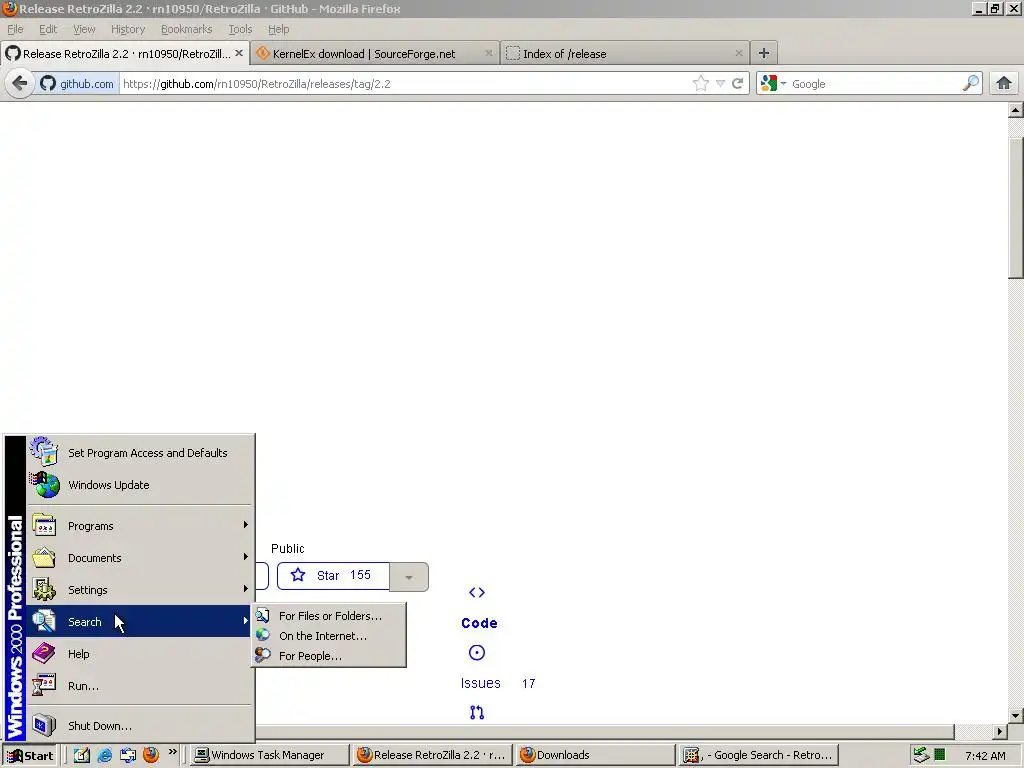Select the Release RetroZilla 2.2 tab
Screen dimensions: 1024x768
point(124,54)
